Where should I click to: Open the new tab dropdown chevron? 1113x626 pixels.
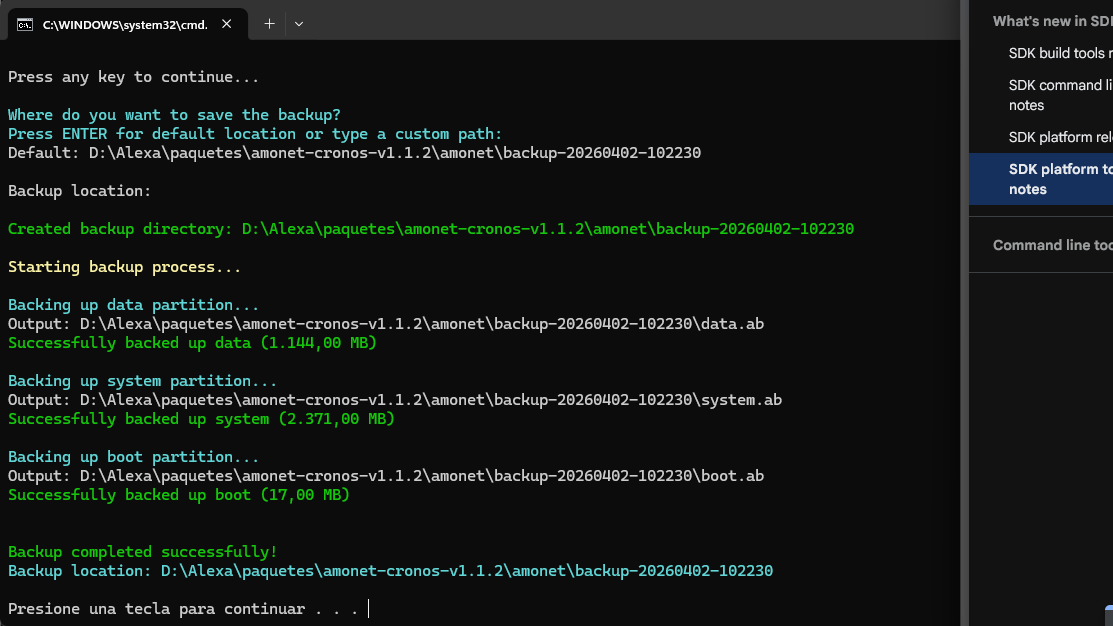pyautogui.click(x=297, y=23)
